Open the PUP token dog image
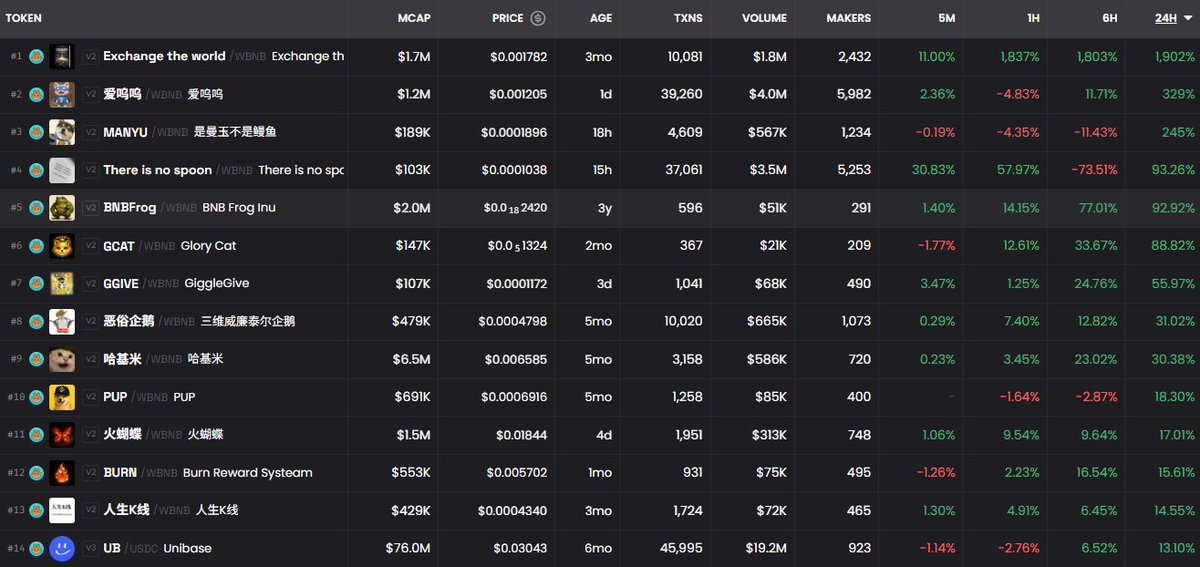Image resolution: width=1200 pixels, height=567 pixels. (62, 397)
